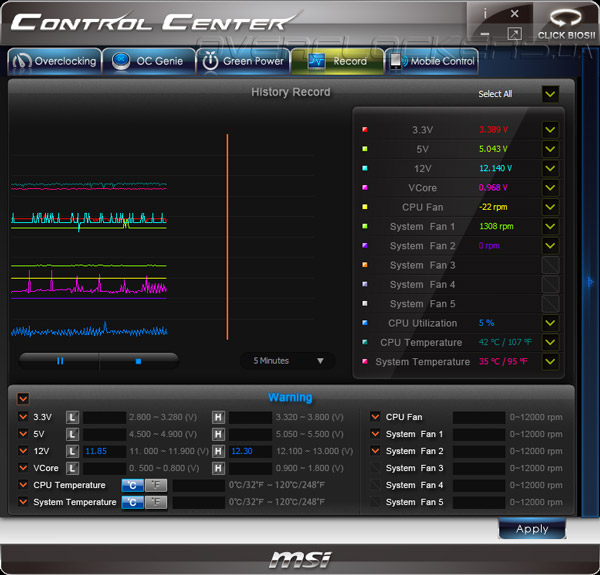Toggle the Select All checkbox

pyautogui.click(x=550, y=94)
